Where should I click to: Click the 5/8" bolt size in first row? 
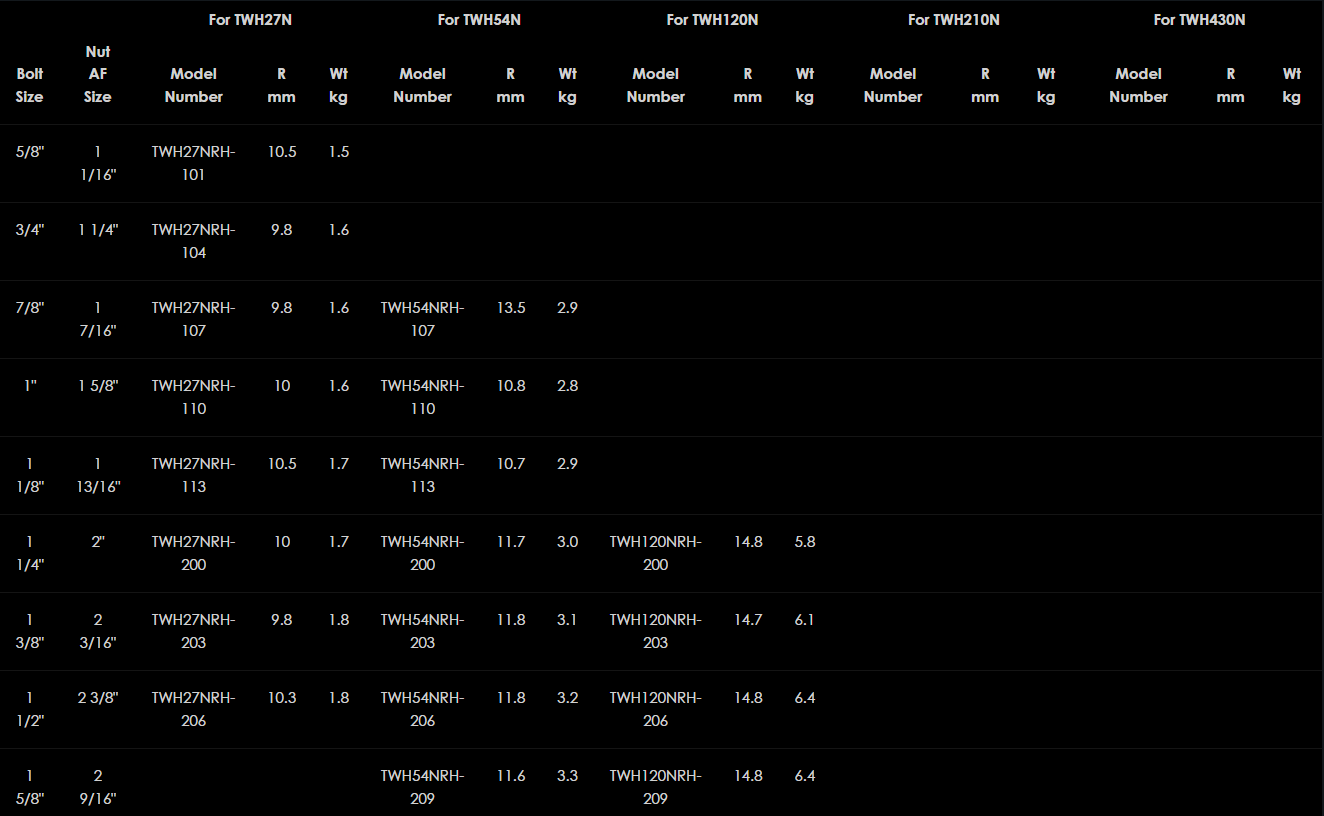(30, 152)
